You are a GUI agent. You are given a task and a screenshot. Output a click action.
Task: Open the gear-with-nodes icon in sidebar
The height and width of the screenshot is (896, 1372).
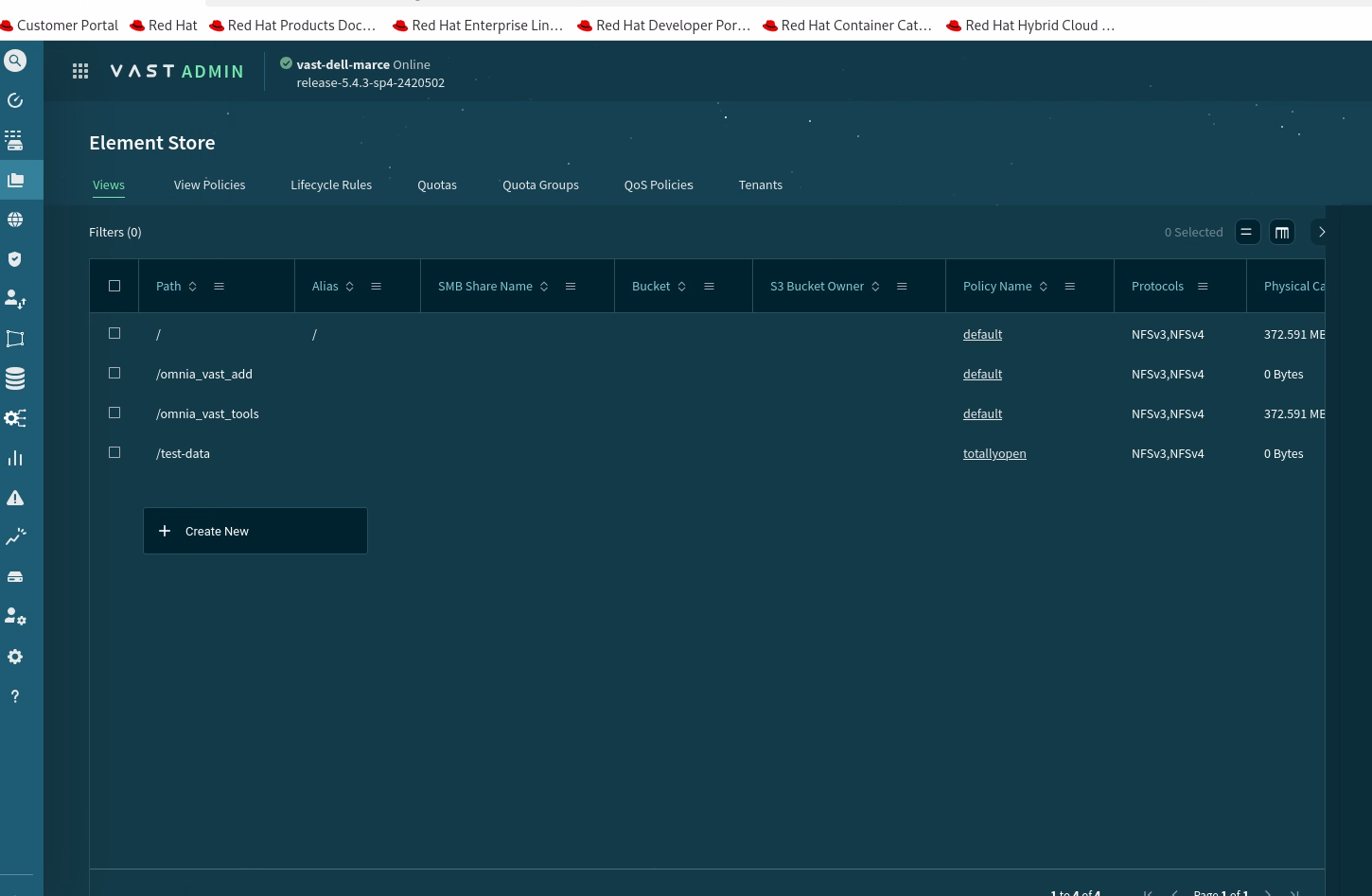click(15, 418)
